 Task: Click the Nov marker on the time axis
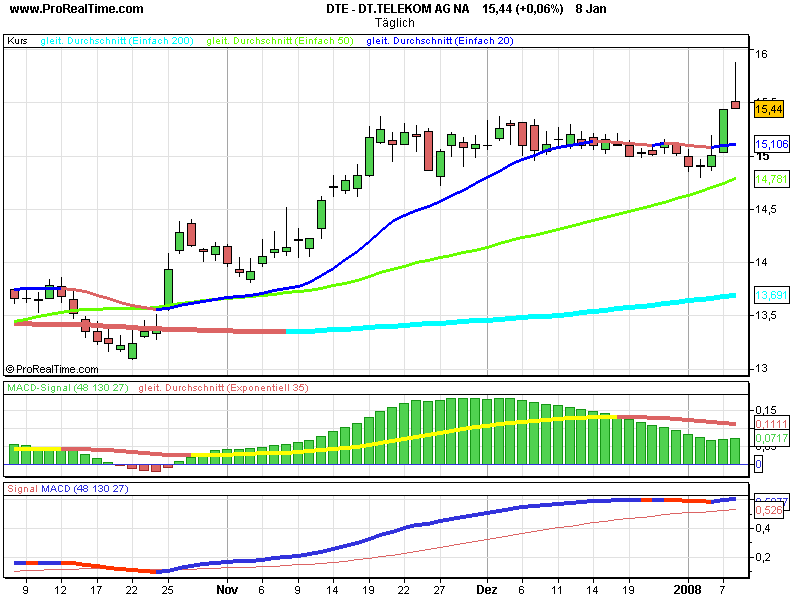pos(227,592)
